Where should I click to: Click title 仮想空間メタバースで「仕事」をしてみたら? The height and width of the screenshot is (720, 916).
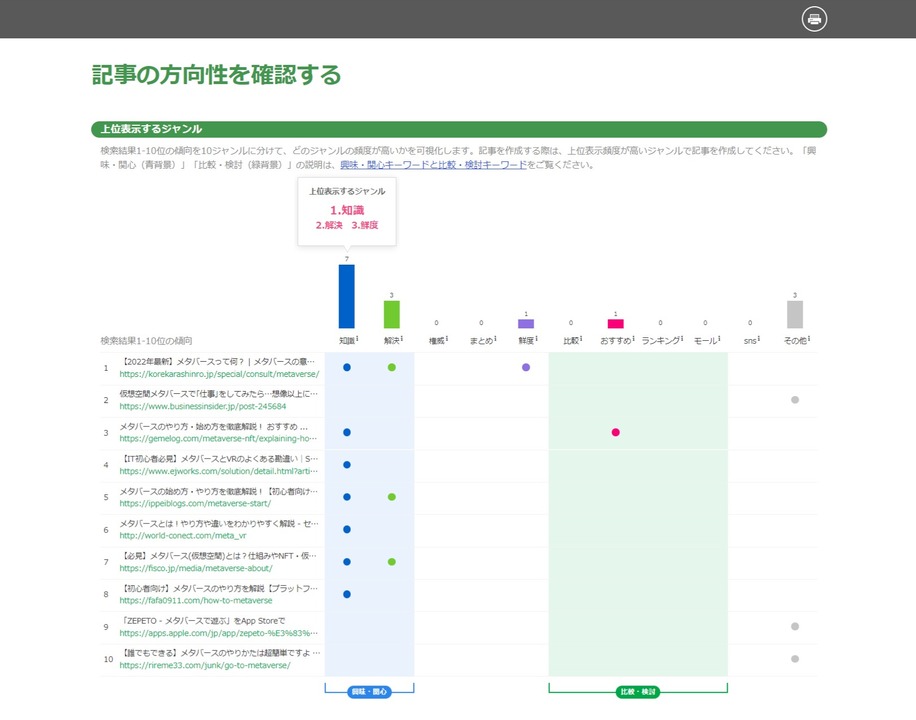point(218,394)
